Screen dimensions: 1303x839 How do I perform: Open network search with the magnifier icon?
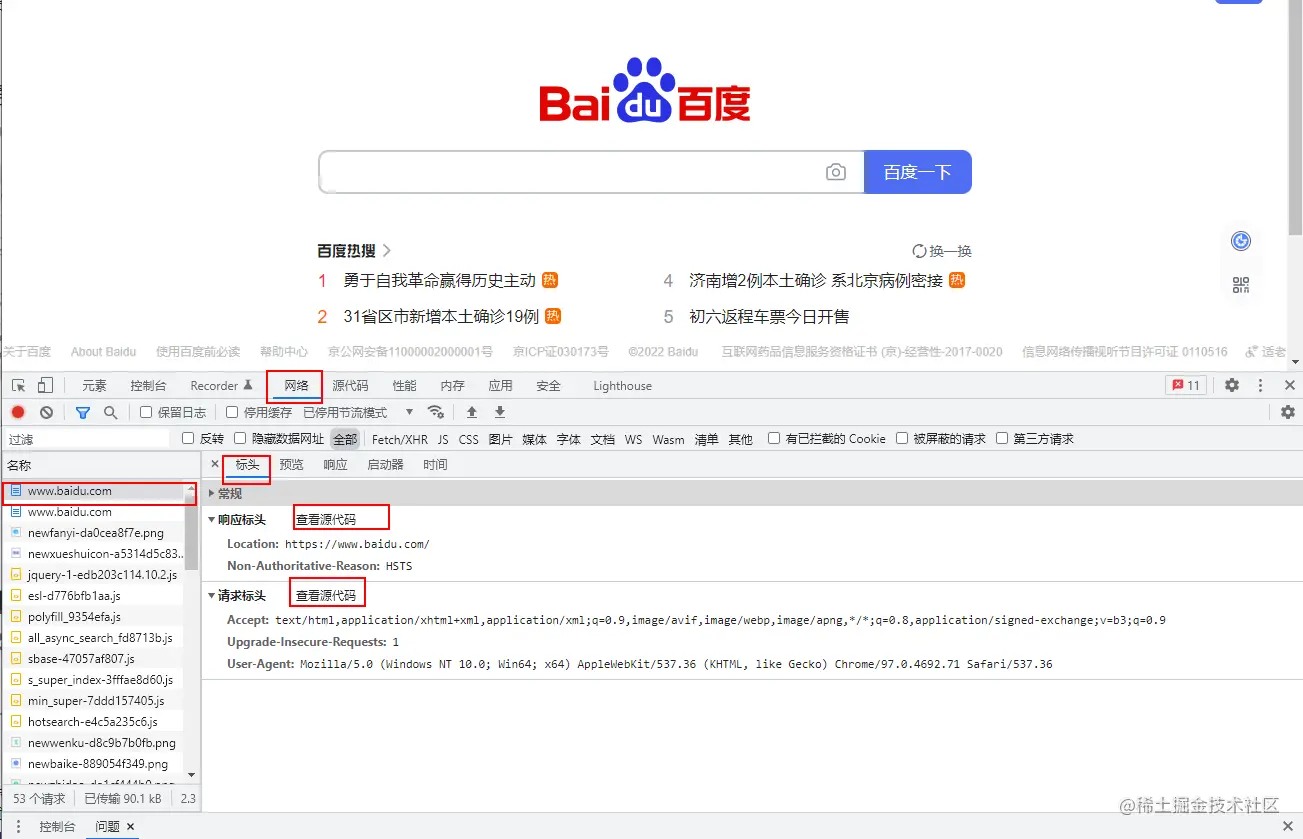[x=111, y=412]
